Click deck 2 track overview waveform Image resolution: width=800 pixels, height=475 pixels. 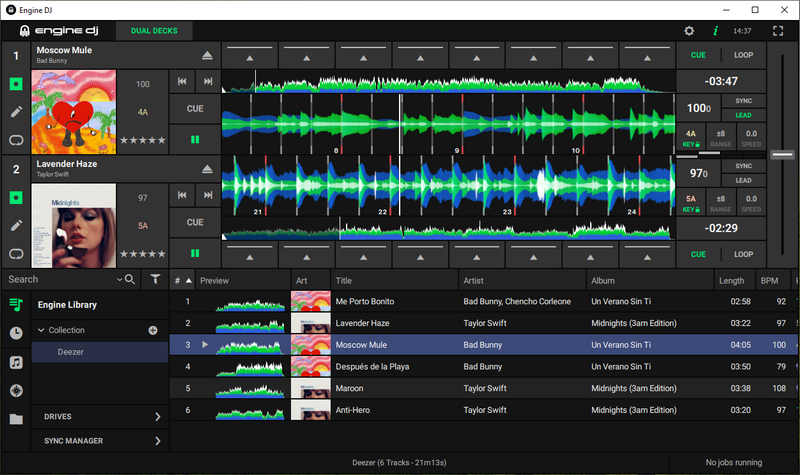tap(448, 229)
